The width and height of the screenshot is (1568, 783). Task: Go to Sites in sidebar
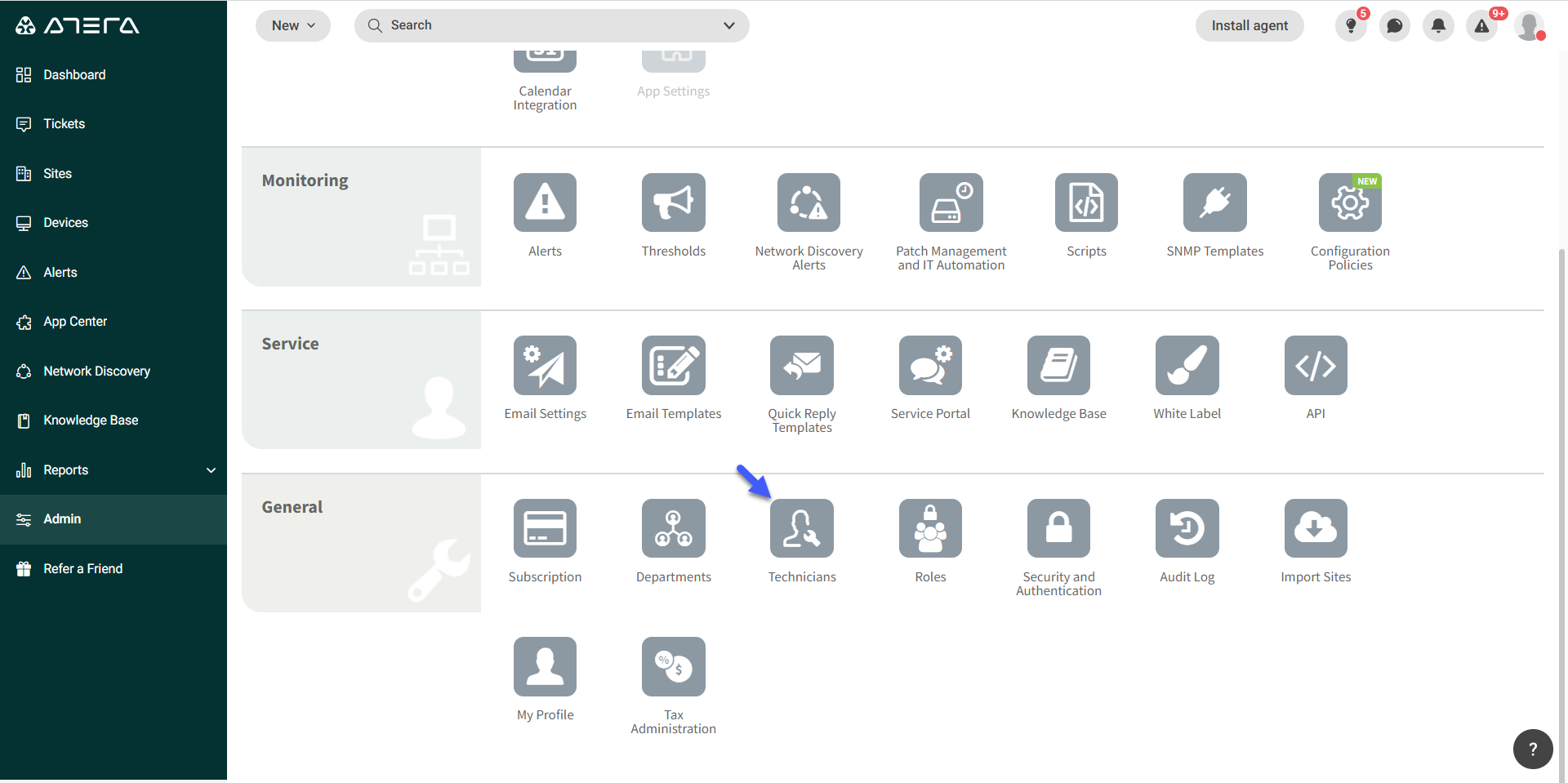click(114, 173)
